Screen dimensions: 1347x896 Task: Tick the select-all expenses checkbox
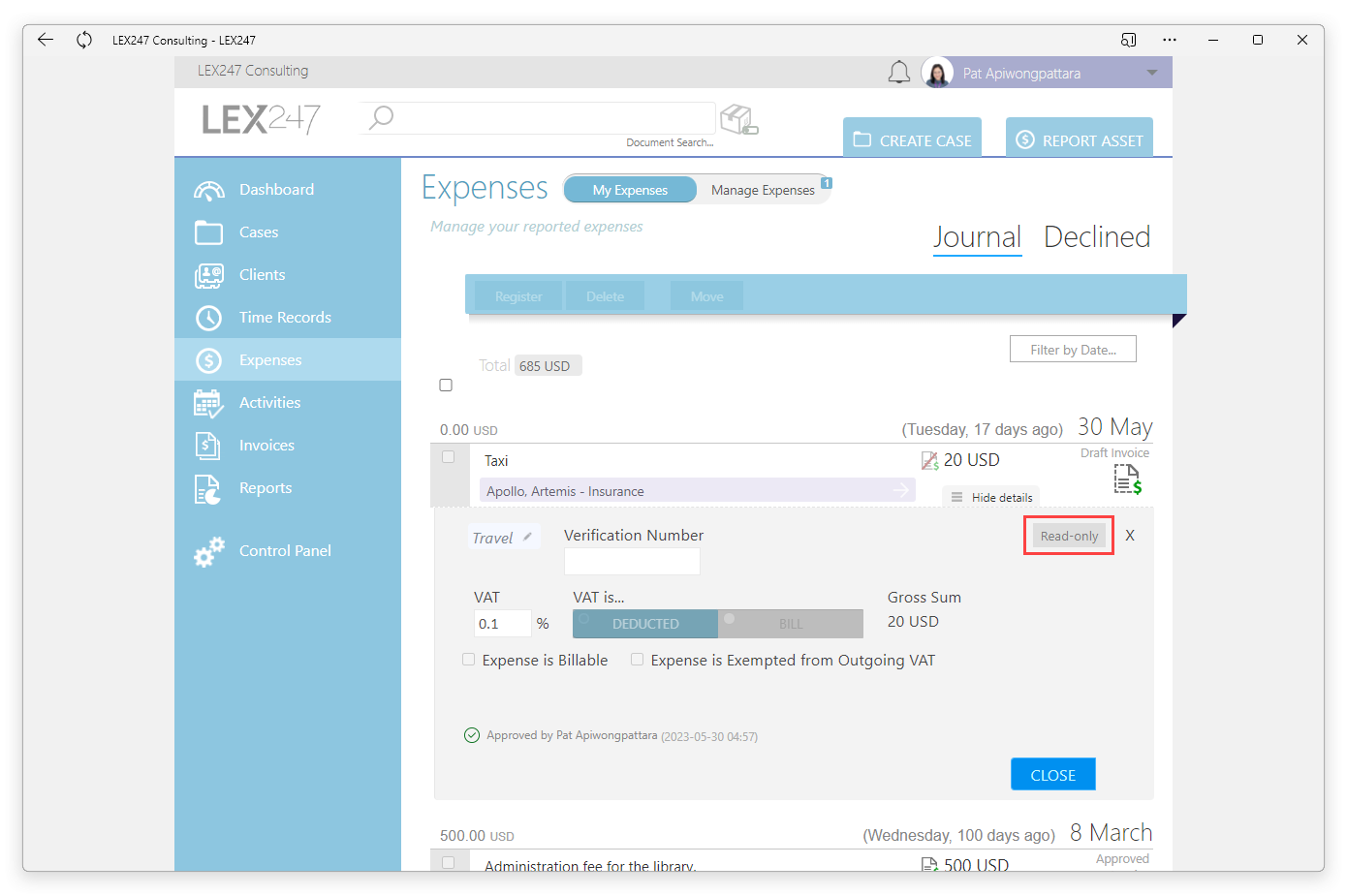[446, 386]
